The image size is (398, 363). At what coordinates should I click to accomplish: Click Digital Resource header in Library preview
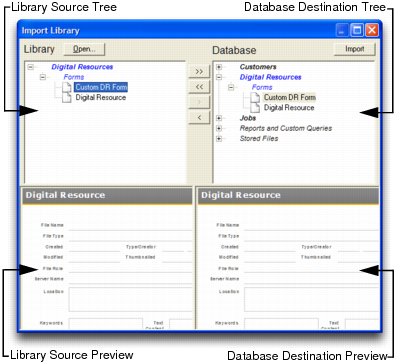click(x=107, y=195)
